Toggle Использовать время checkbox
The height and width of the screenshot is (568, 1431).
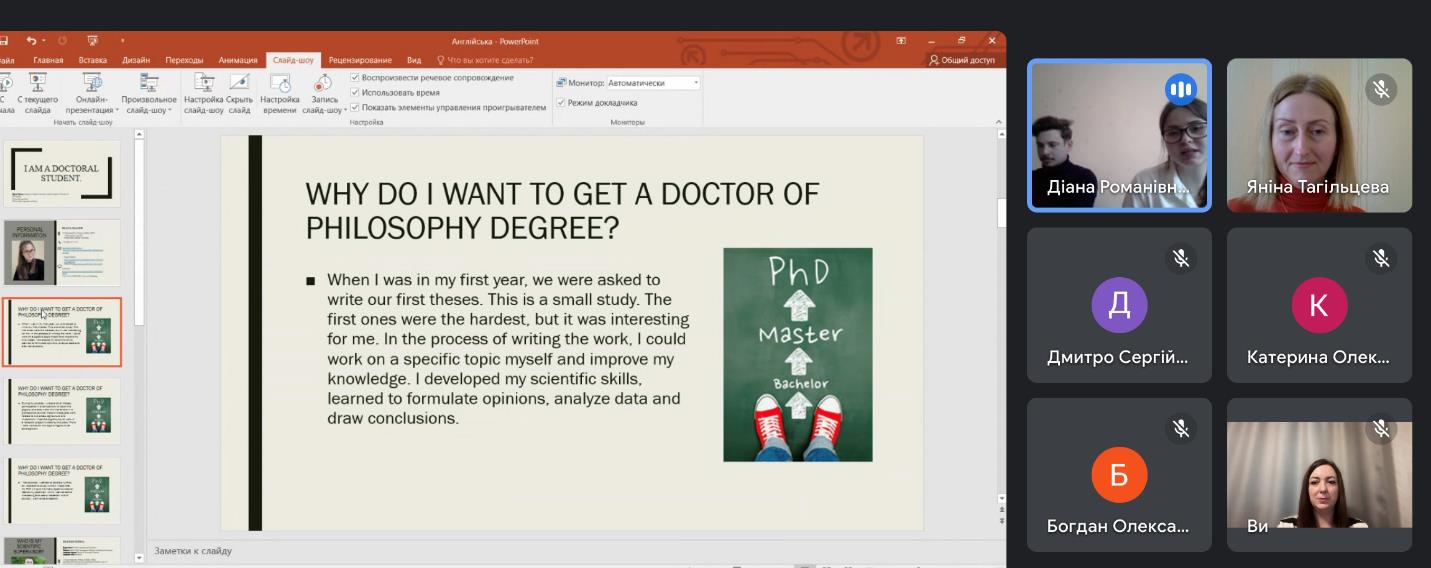tap(355, 92)
